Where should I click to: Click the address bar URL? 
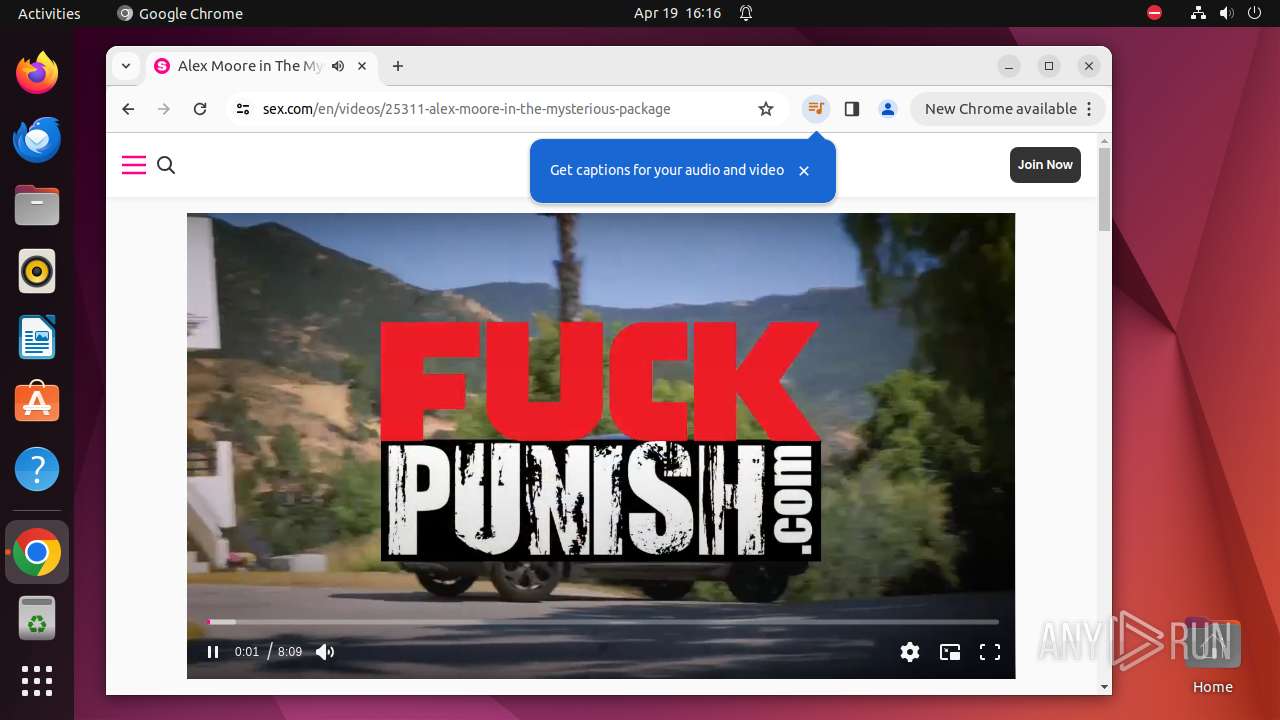point(467,109)
